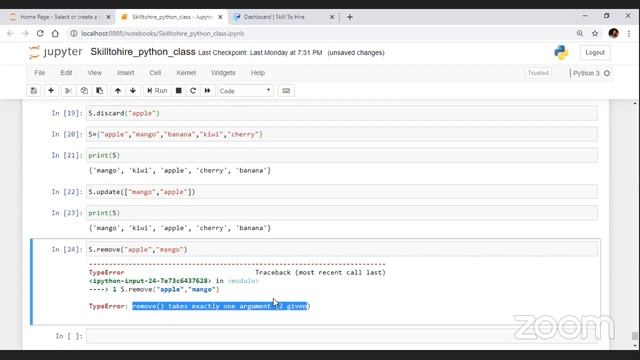This screenshot has width=640, height=360.
Task: Open the Insert menu
Action: point(125,73)
